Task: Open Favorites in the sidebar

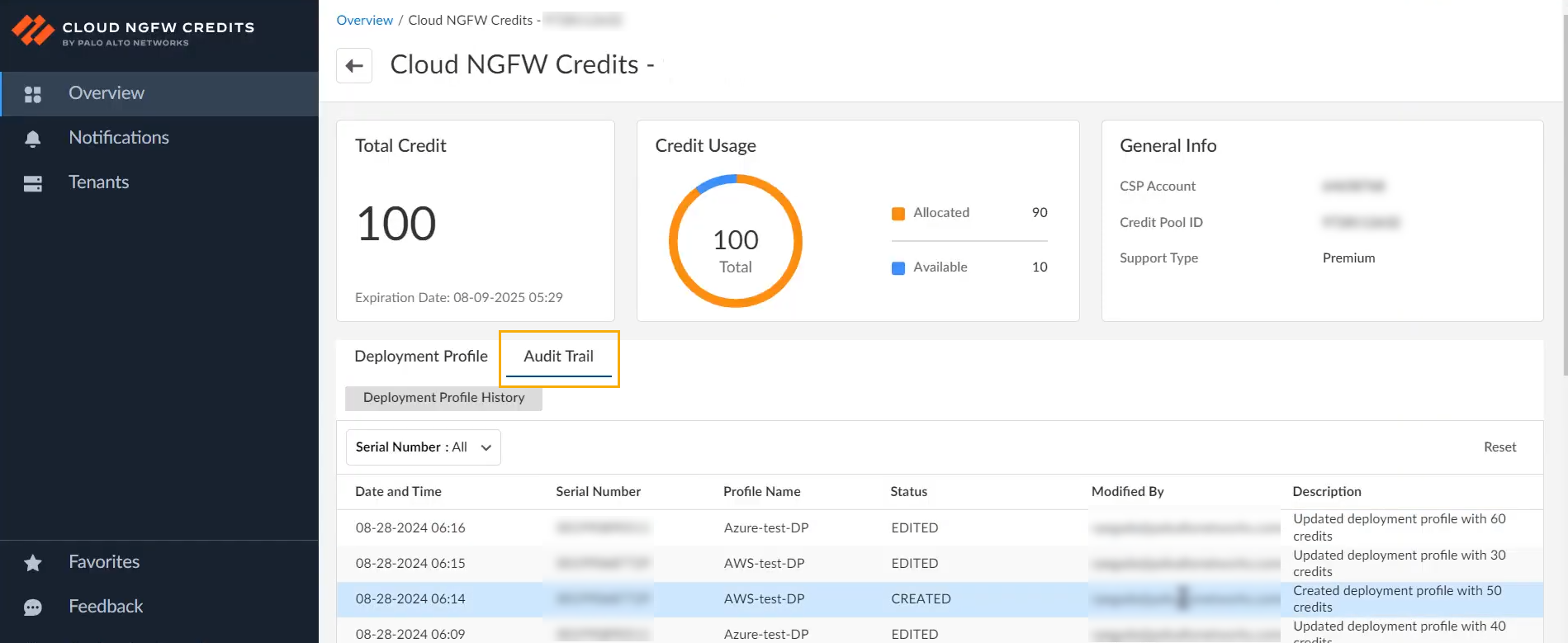Action: pos(159,562)
